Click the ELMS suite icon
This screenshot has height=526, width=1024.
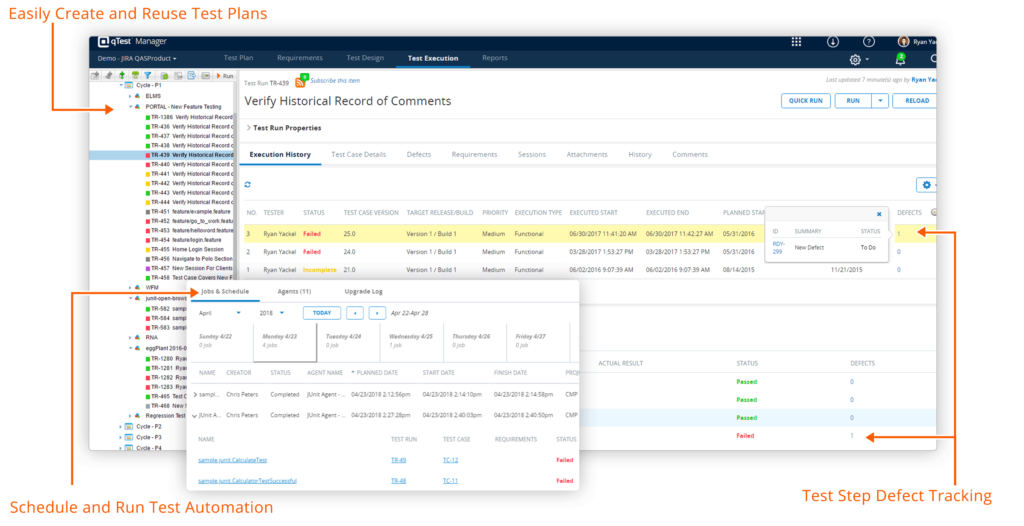[x=138, y=96]
